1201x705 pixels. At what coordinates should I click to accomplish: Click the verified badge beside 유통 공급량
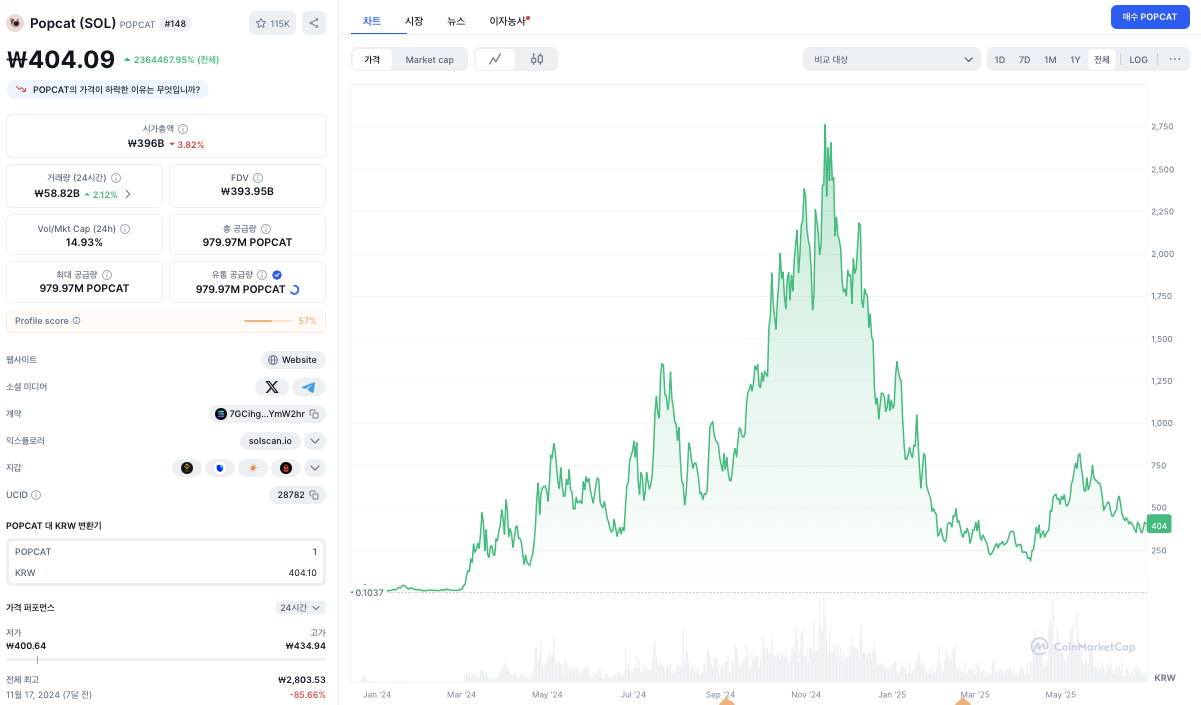[277, 275]
